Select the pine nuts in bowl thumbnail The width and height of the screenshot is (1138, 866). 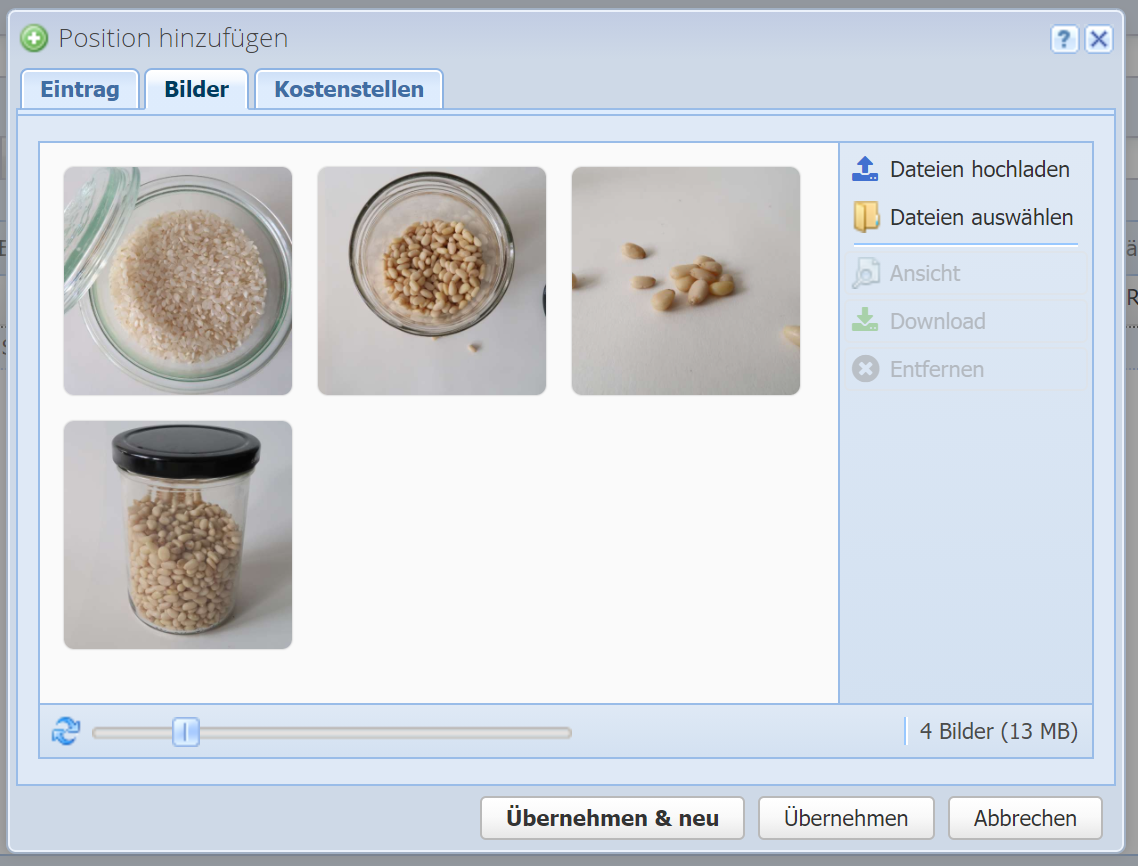(432, 281)
